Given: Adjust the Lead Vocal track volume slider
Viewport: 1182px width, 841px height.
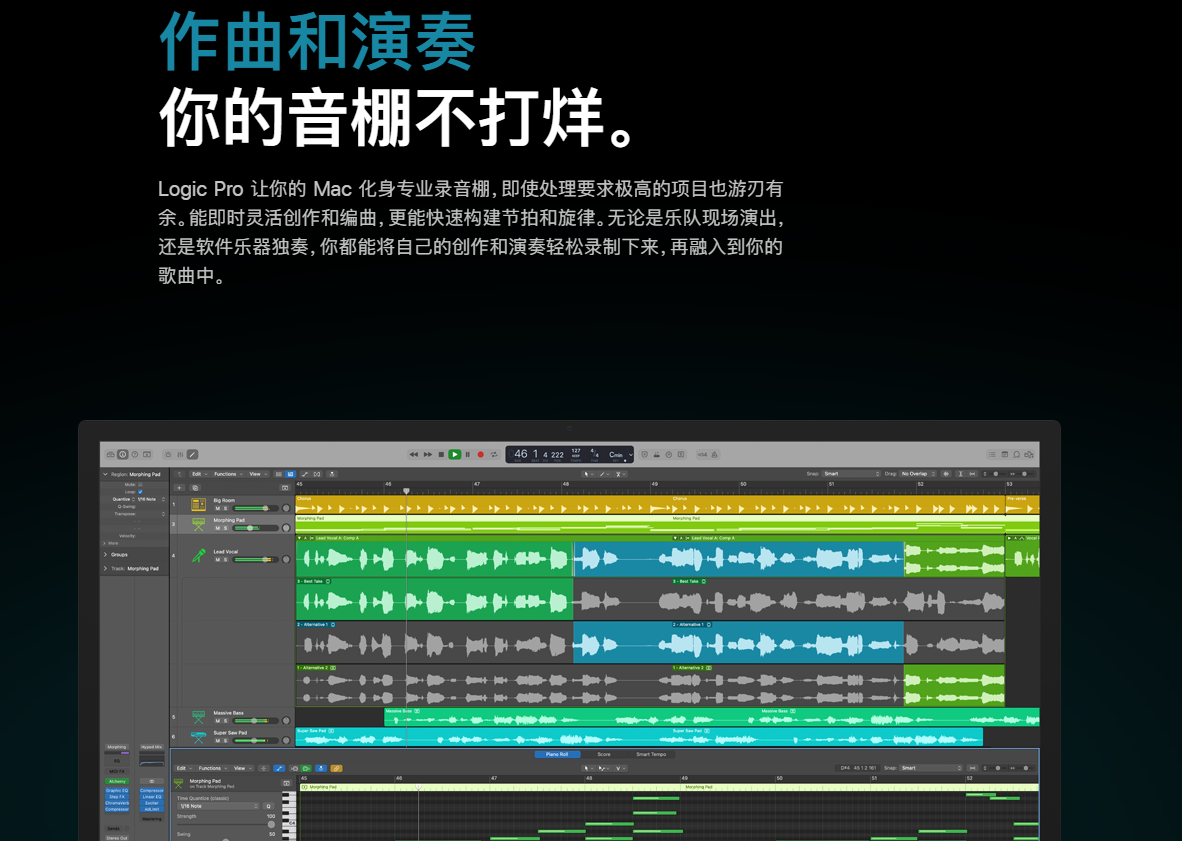Looking at the screenshot, I should 257,560.
